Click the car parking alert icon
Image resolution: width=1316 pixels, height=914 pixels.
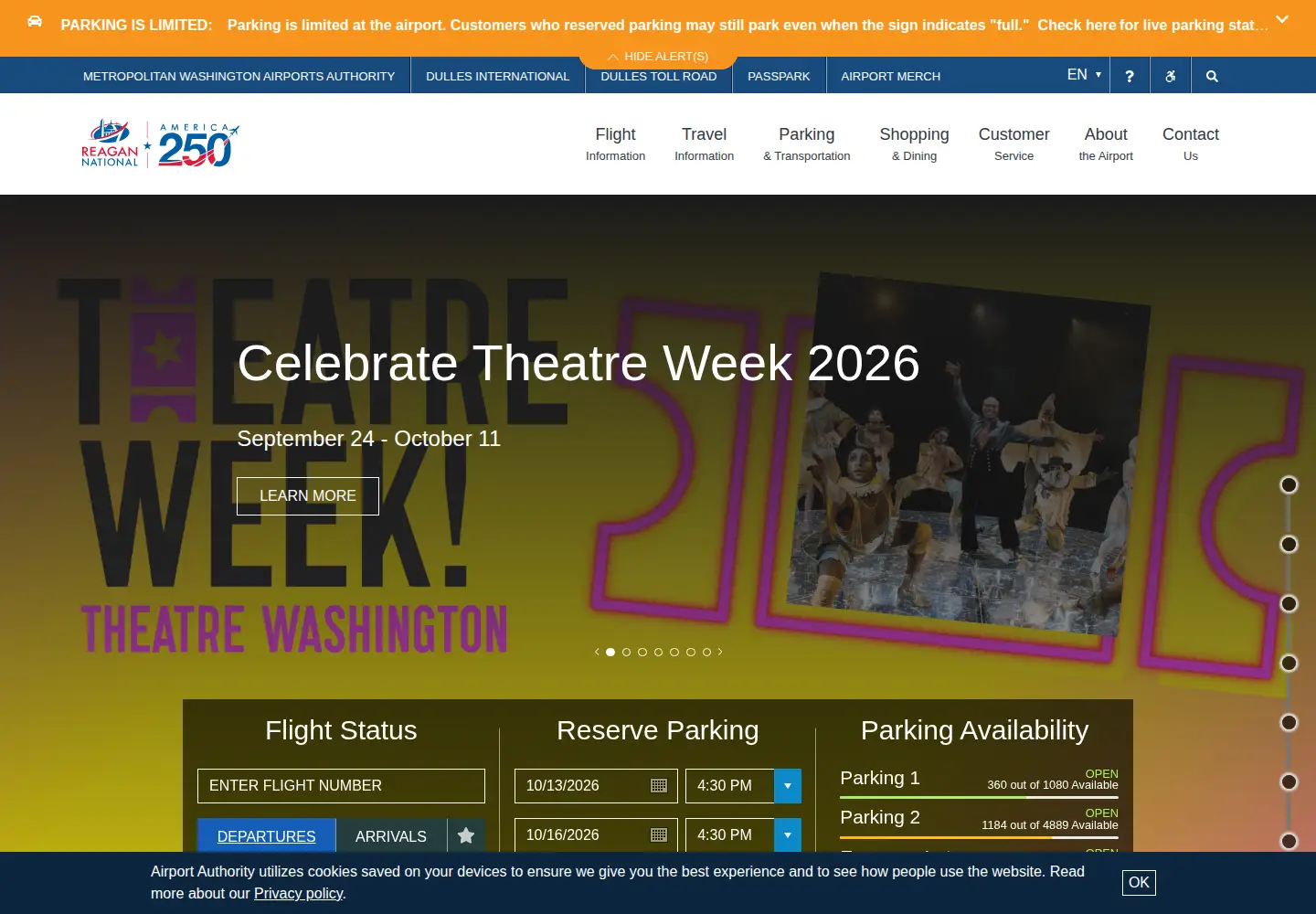(x=35, y=21)
